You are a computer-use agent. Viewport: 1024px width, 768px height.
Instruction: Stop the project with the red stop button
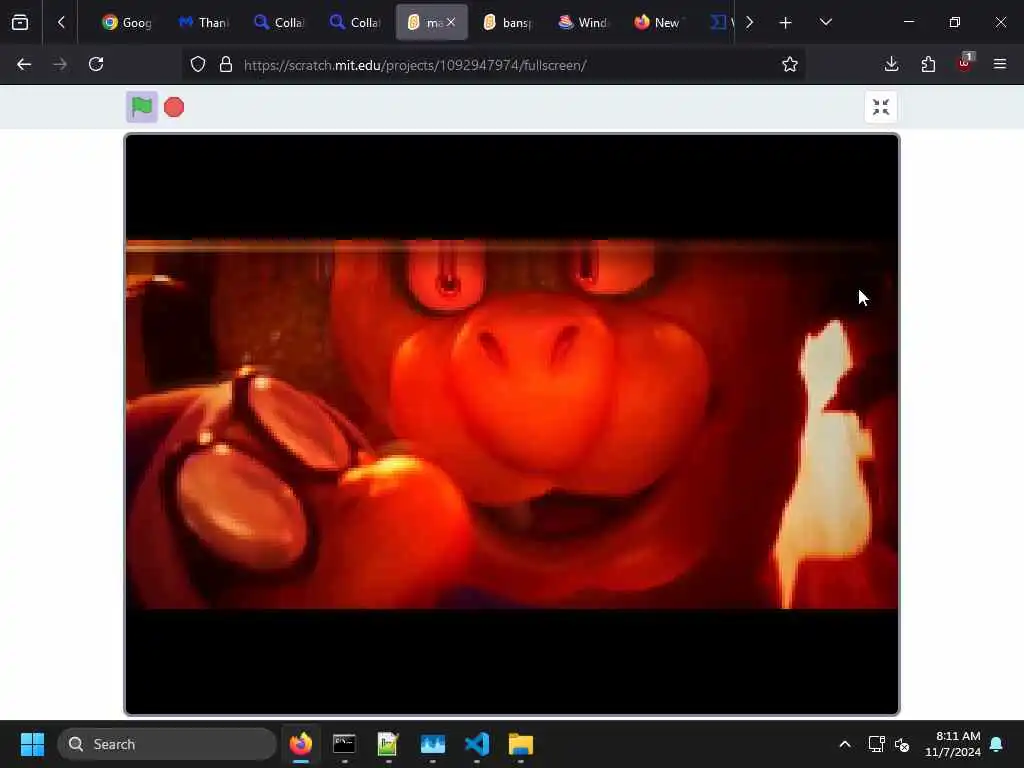click(x=174, y=107)
